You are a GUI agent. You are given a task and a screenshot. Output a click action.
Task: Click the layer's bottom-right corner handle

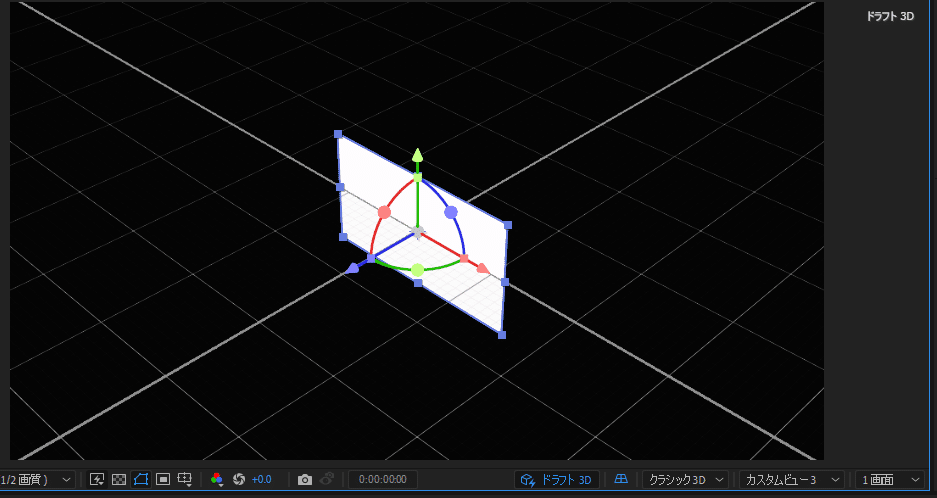coord(502,335)
